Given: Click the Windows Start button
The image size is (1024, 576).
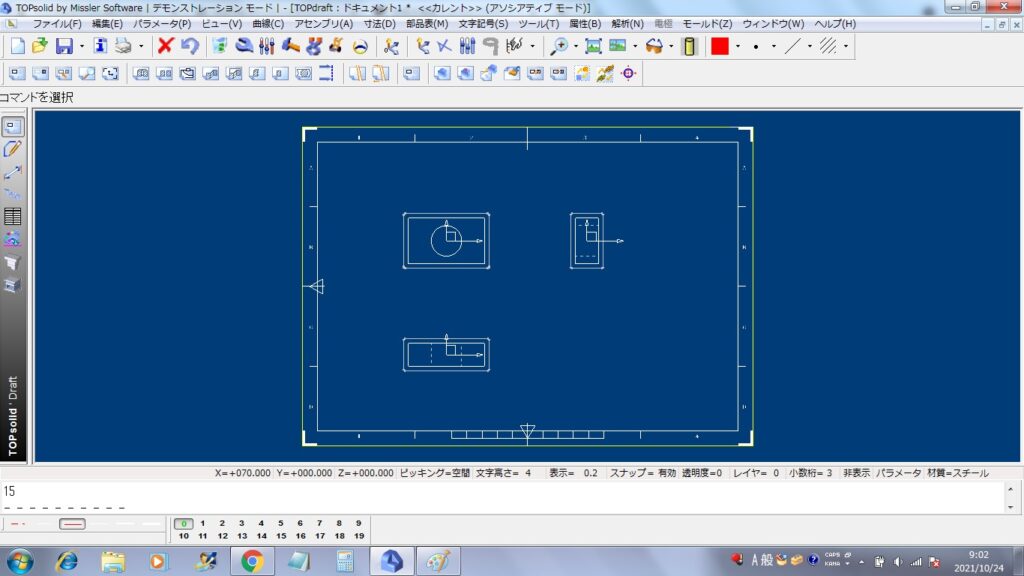Looking at the screenshot, I should (x=20, y=561).
